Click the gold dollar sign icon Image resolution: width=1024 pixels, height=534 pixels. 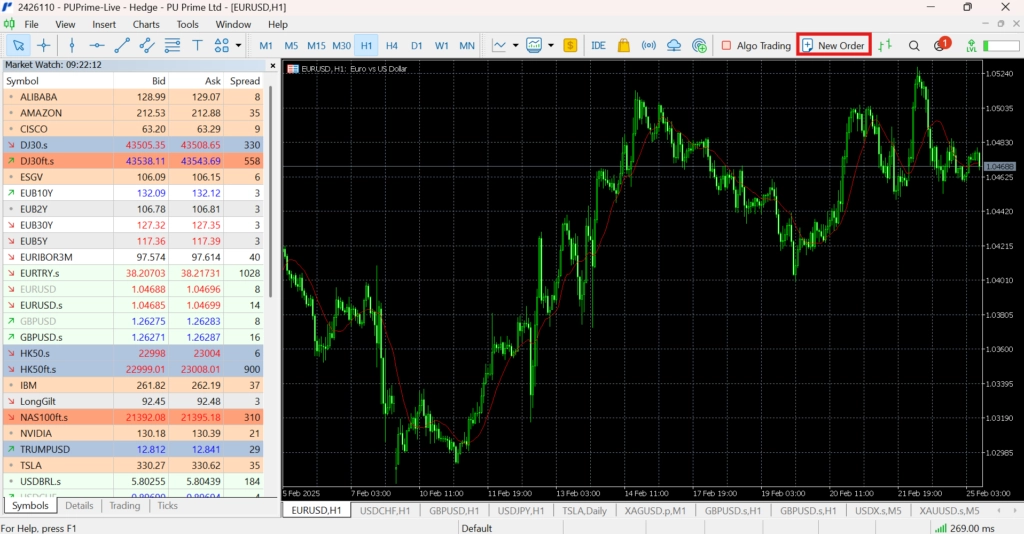point(570,46)
